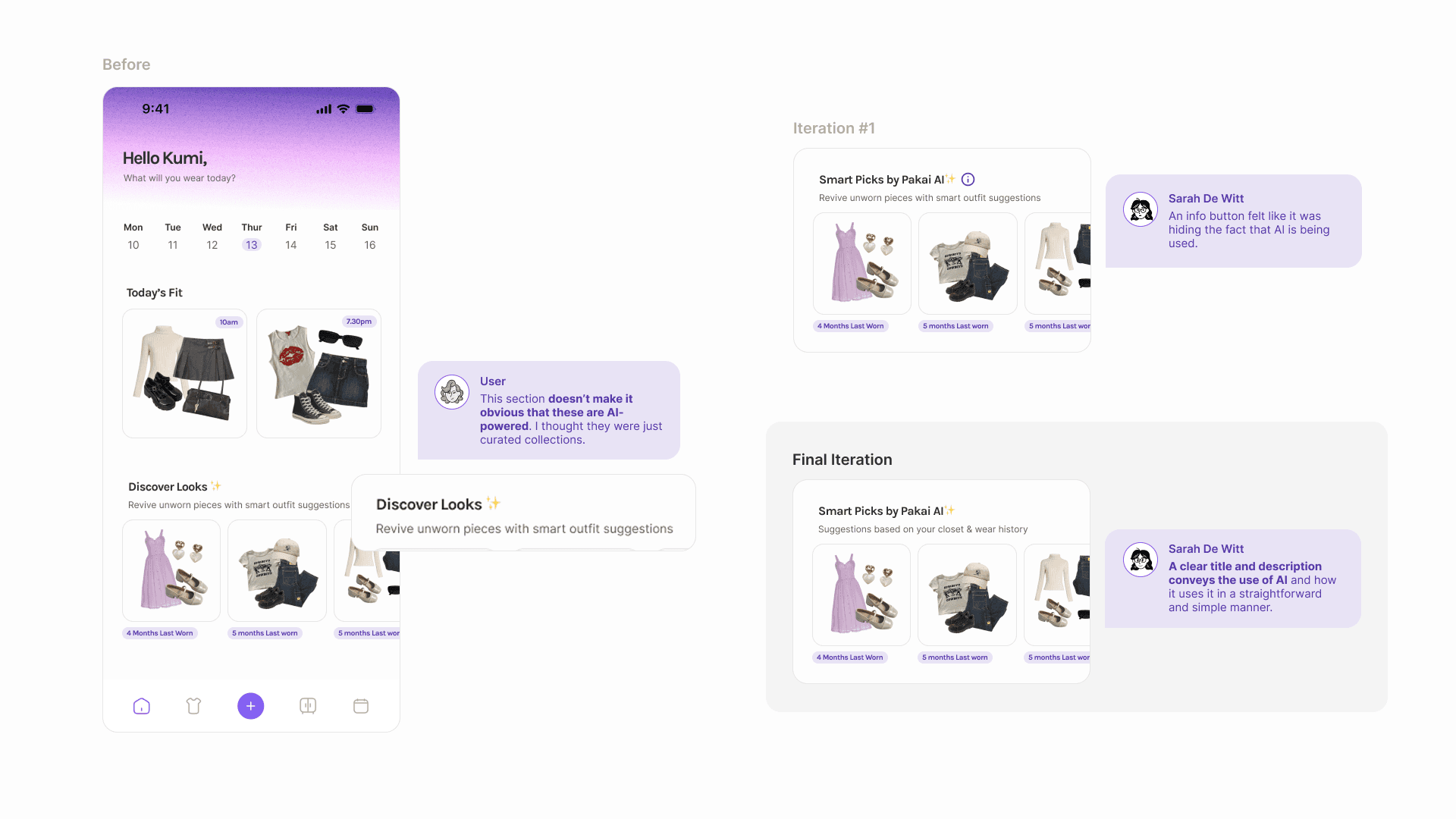The width and height of the screenshot is (1456, 819).
Task: Open the Home tab in the bottom nav
Action: [142, 706]
